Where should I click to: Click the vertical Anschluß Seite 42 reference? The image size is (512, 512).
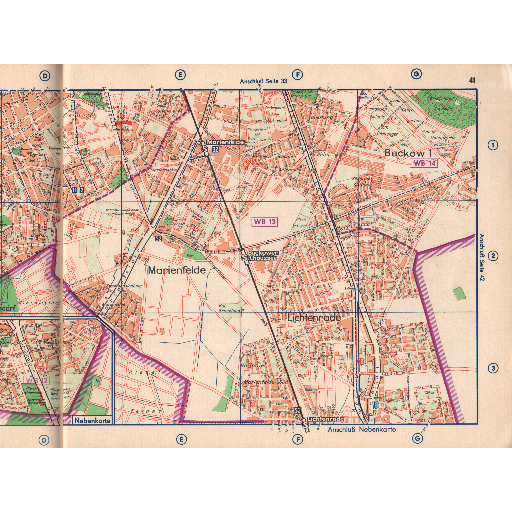[x=481, y=257]
